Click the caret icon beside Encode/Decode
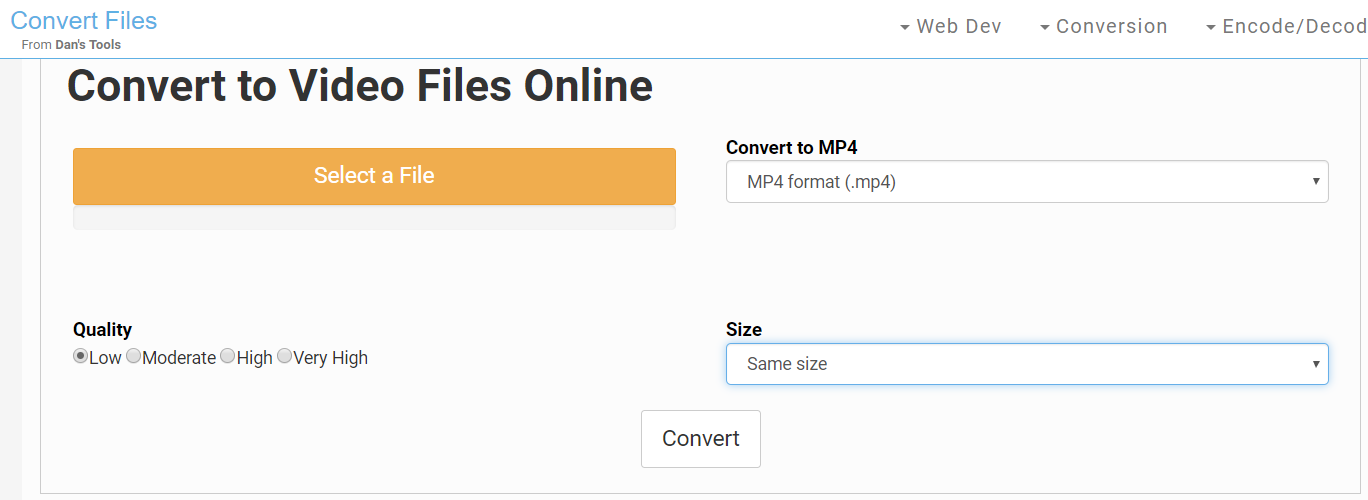 pos(1211,28)
